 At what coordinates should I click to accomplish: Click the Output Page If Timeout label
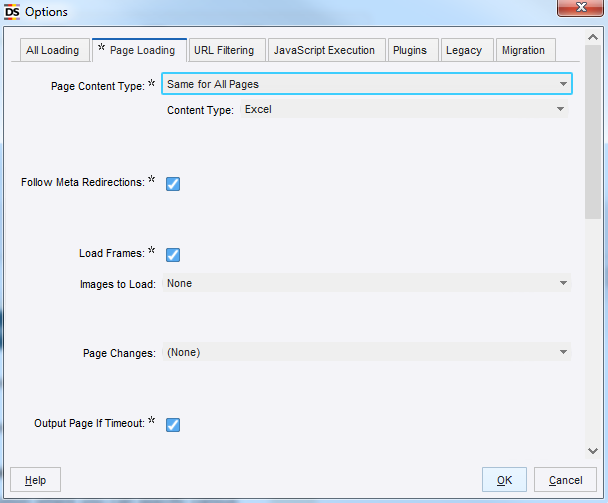point(89,423)
